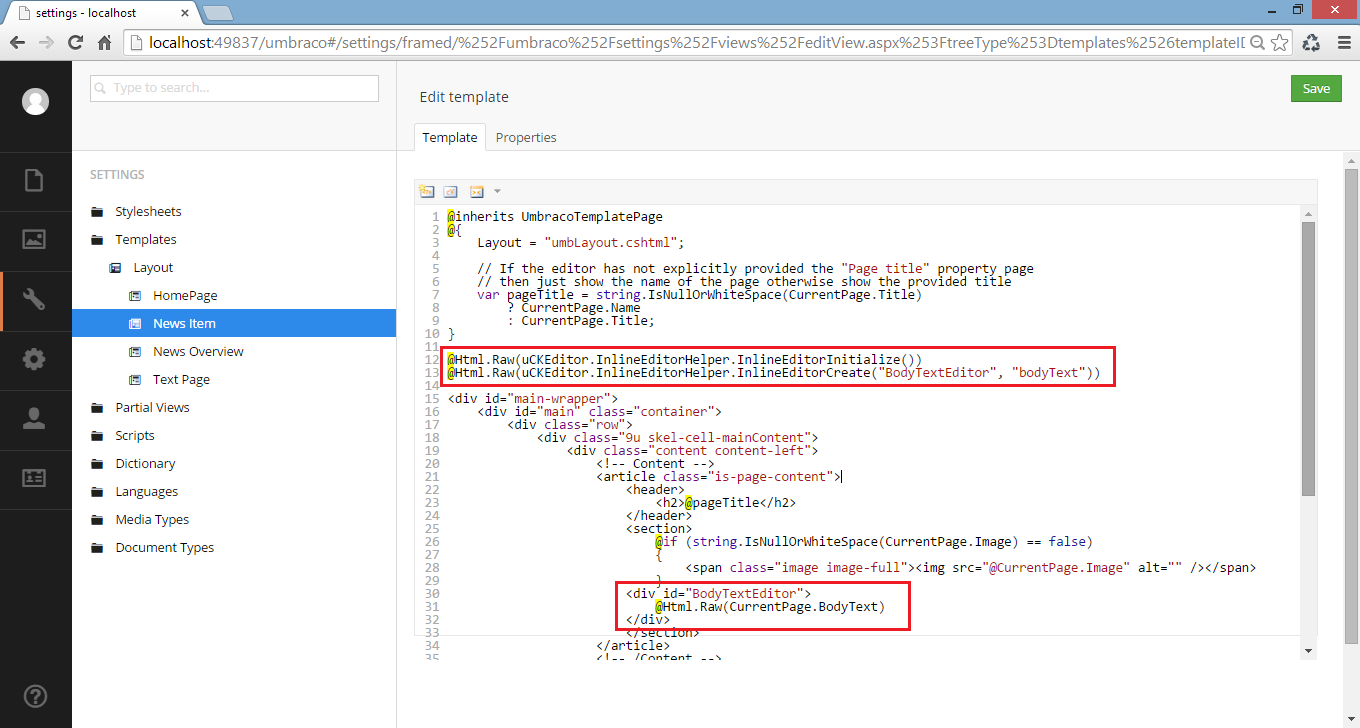This screenshot has width=1360, height=728.
Task: Click the Partial Views folder icon
Action: pyautogui.click(x=97, y=408)
